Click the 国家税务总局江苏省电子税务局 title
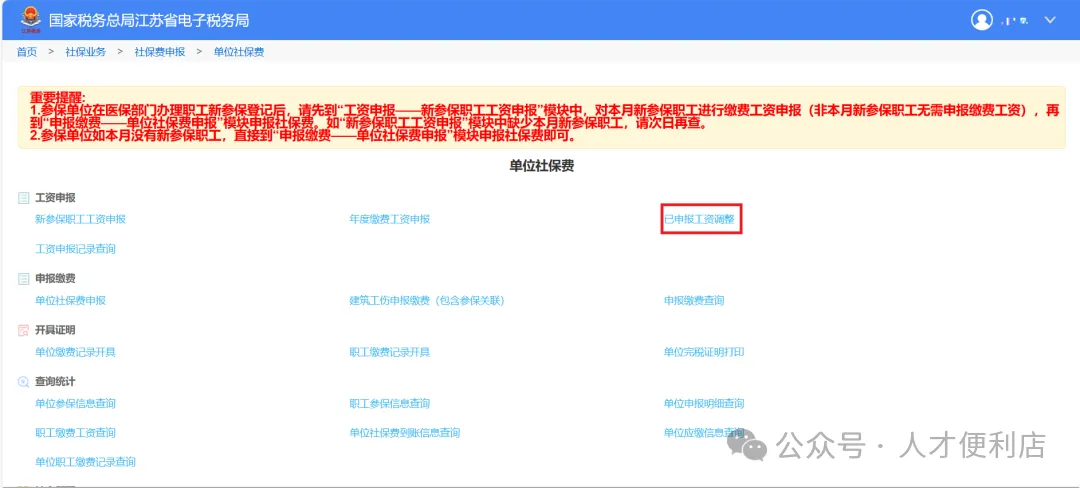This screenshot has width=1080, height=488. 149,20
